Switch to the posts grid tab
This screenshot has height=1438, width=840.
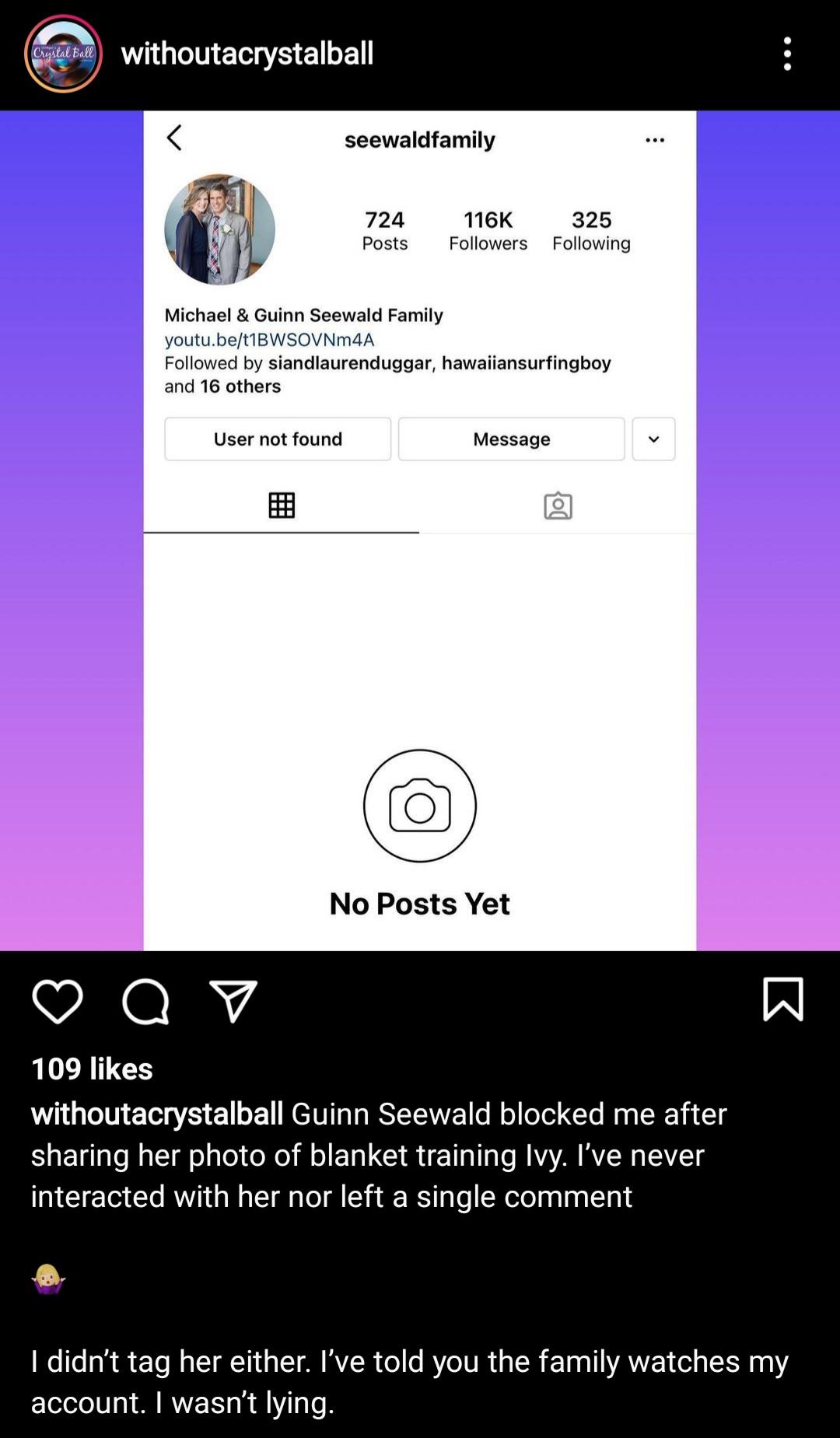click(282, 506)
